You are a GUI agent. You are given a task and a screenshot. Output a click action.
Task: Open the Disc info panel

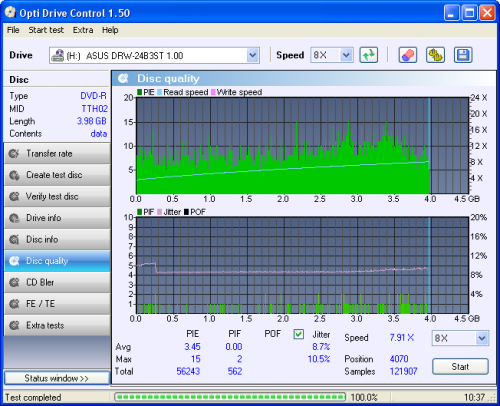(x=57, y=239)
